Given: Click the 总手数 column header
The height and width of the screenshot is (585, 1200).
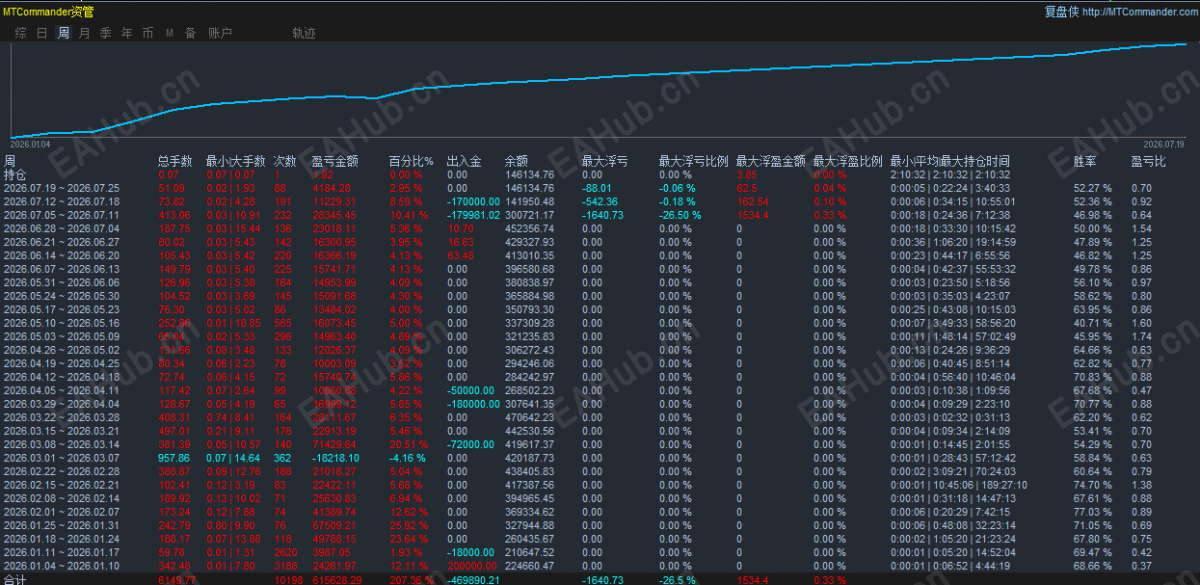Looking at the screenshot, I should click(x=175, y=161).
